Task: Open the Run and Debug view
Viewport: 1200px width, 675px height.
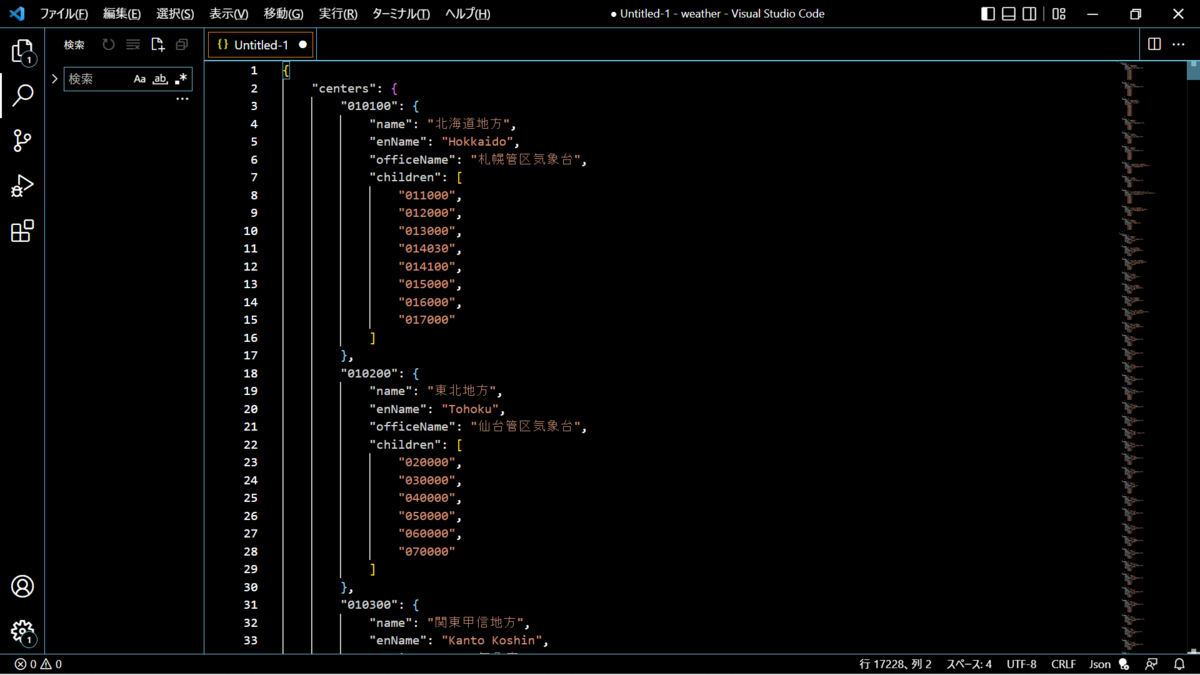Action: coord(22,186)
